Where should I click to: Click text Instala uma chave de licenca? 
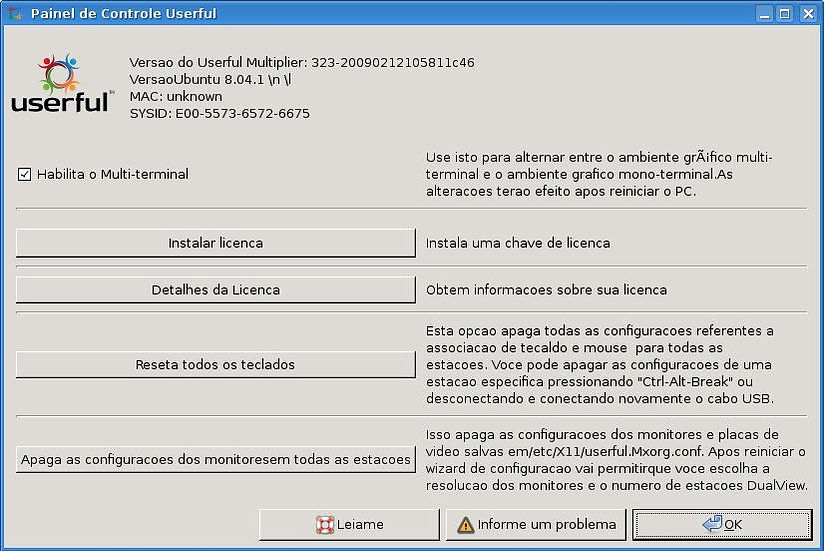[518, 243]
